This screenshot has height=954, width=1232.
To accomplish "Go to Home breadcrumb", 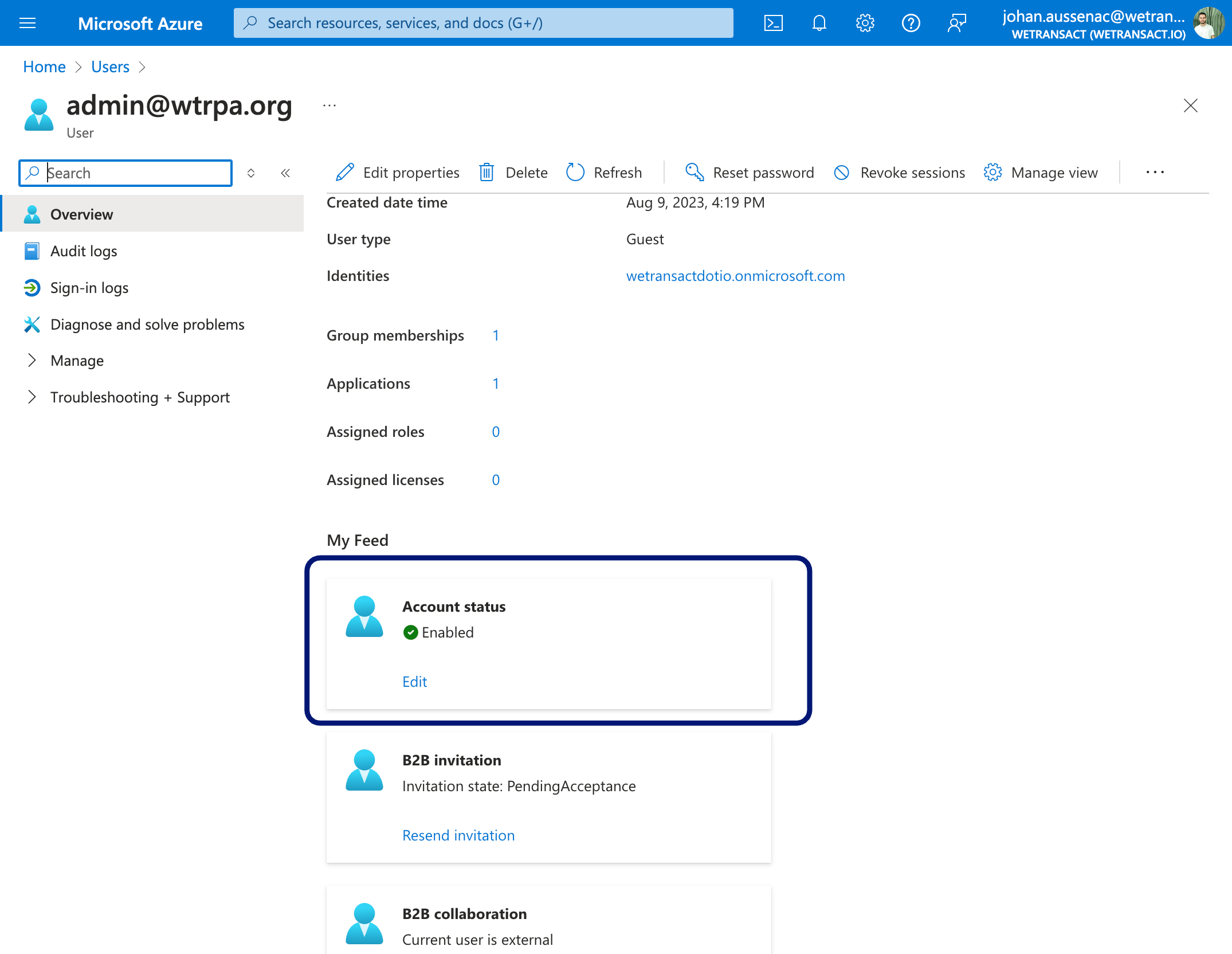I will 44,67.
